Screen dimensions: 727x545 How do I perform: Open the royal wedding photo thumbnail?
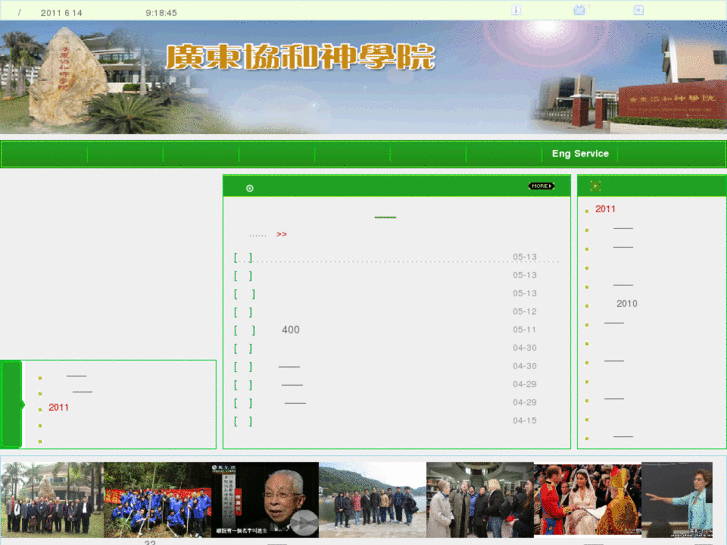point(587,499)
